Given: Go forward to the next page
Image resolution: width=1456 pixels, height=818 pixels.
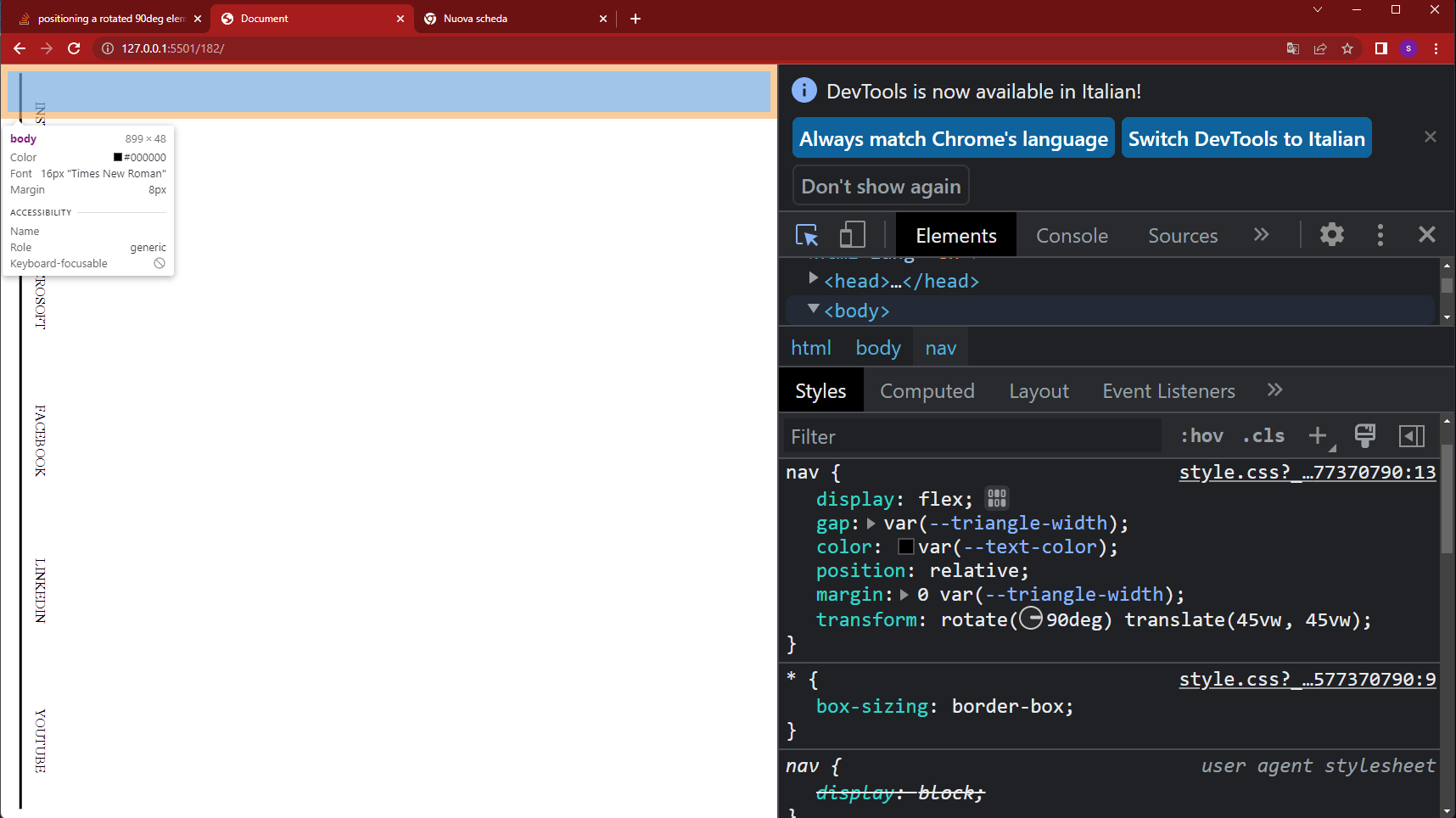Looking at the screenshot, I should coord(47,48).
